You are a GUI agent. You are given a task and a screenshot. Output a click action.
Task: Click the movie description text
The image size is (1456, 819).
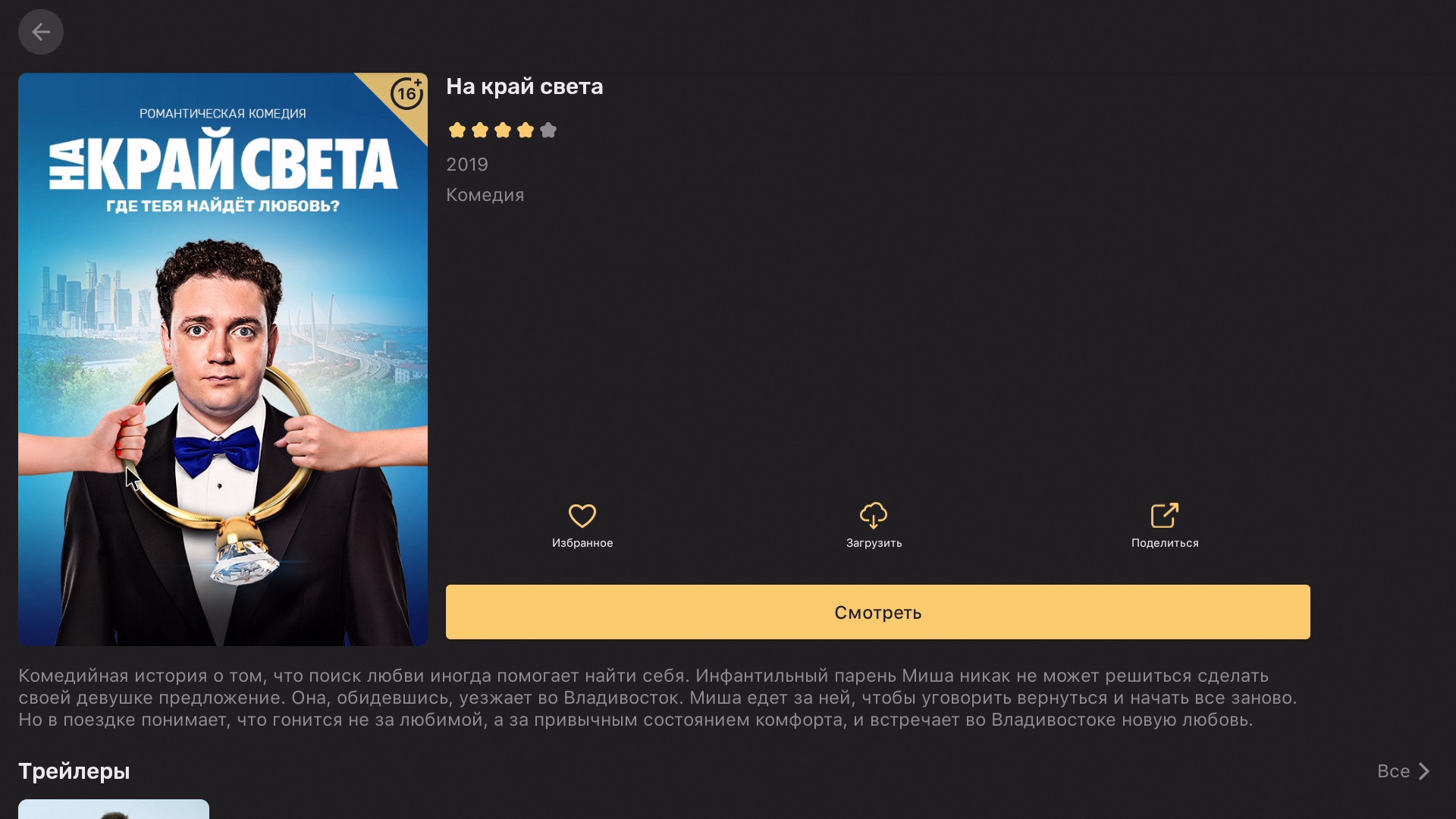pyautogui.click(x=657, y=698)
